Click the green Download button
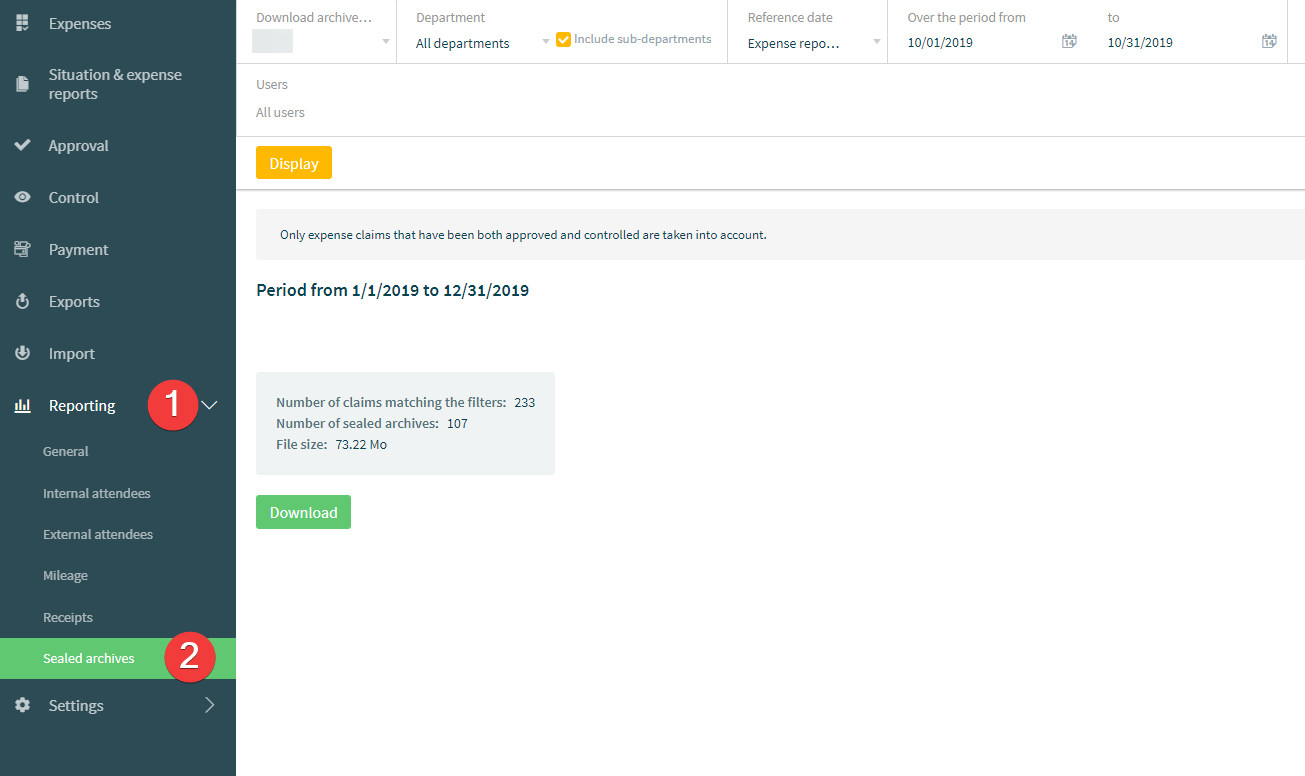The height and width of the screenshot is (776, 1305). coord(303,512)
